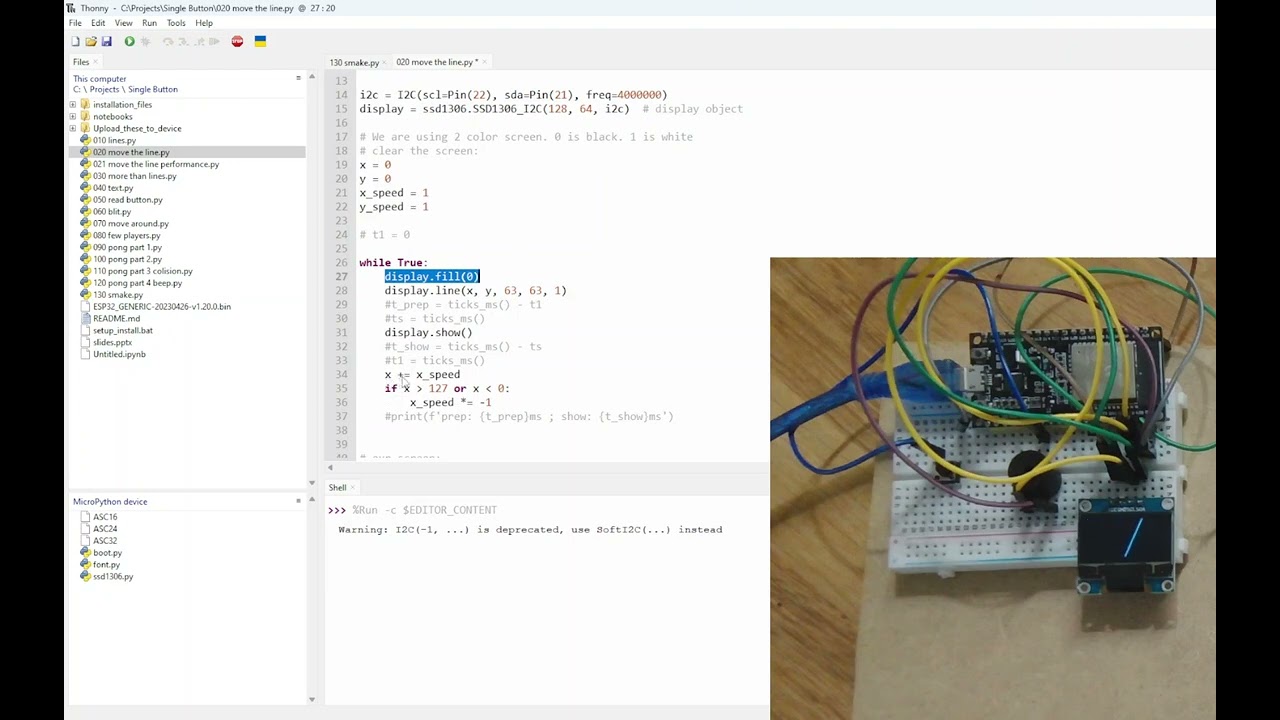Click the New file toolbar icon

pyautogui.click(x=75, y=41)
